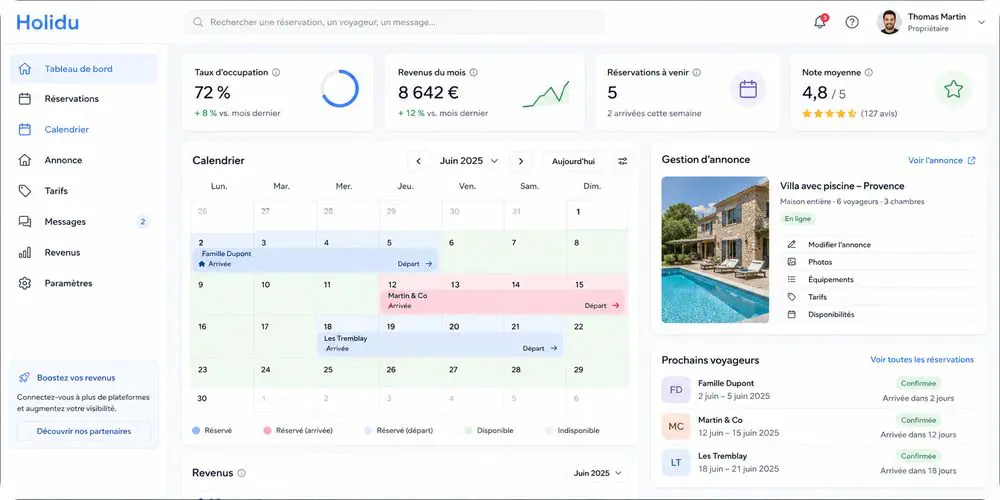The height and width of the screenshot is (500, 1000).
Task: Click the Annonce house icon in sidebar
Action: click(x=25, y=160)
